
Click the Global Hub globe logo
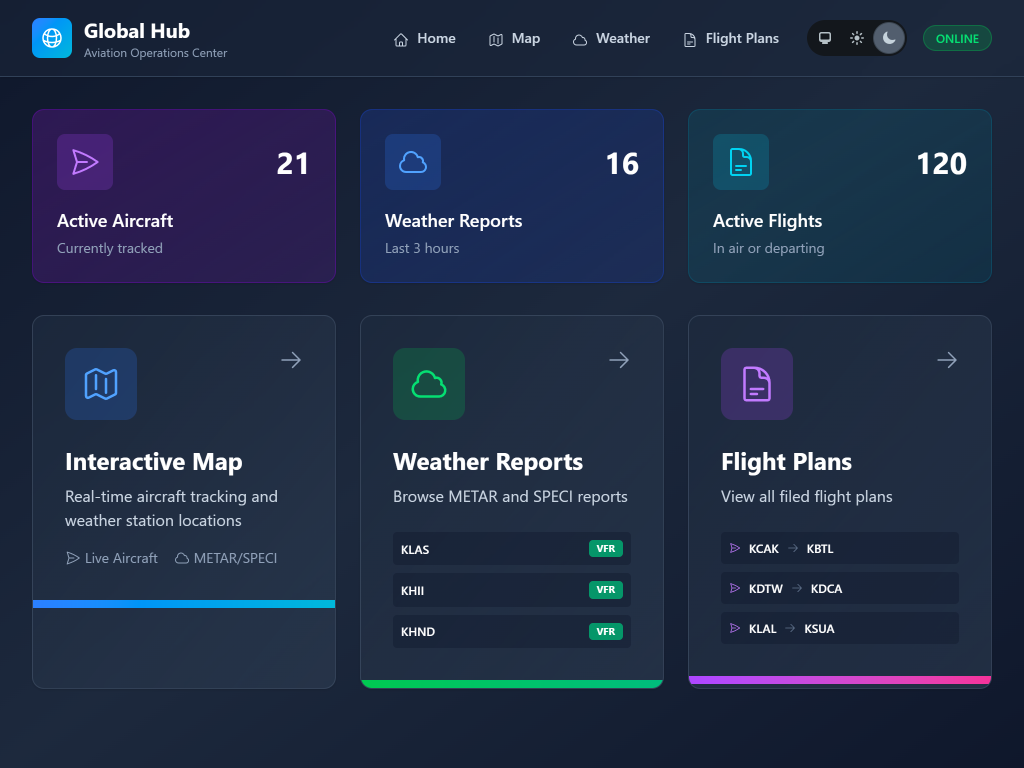pos(52,38)
